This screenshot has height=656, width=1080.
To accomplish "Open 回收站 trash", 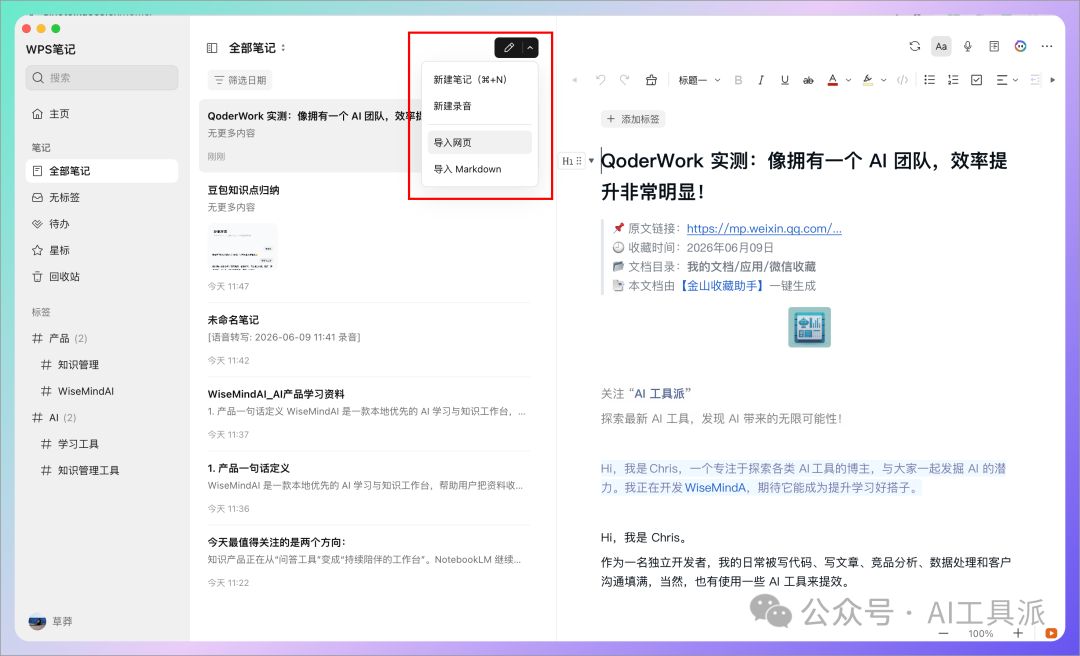I will pos(102,276).
